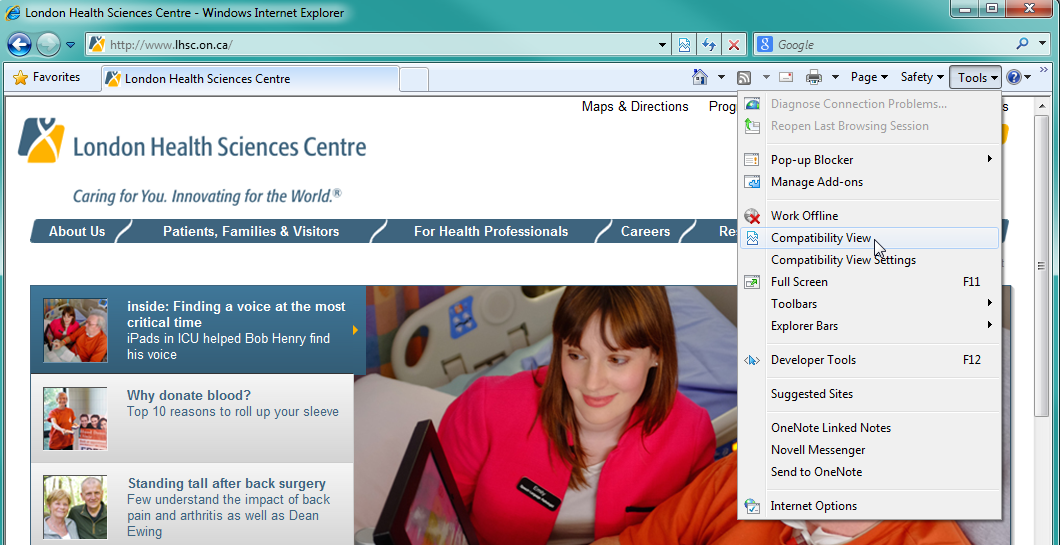Image resolution: width=1060 pixels, height=545 pixels.
Task: Click the iPads in ICU story thumbnail
Action: 75,331
